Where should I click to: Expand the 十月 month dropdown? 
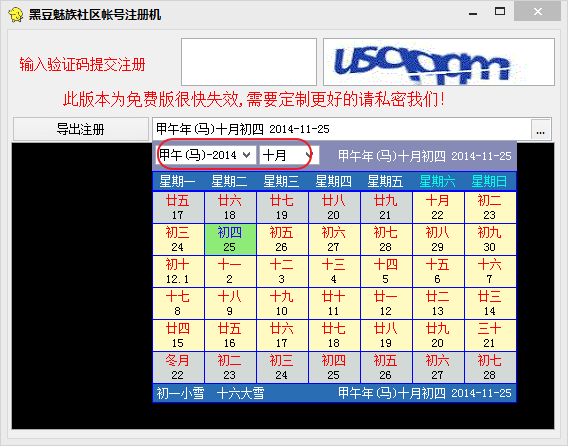click(x=309, y=155)
